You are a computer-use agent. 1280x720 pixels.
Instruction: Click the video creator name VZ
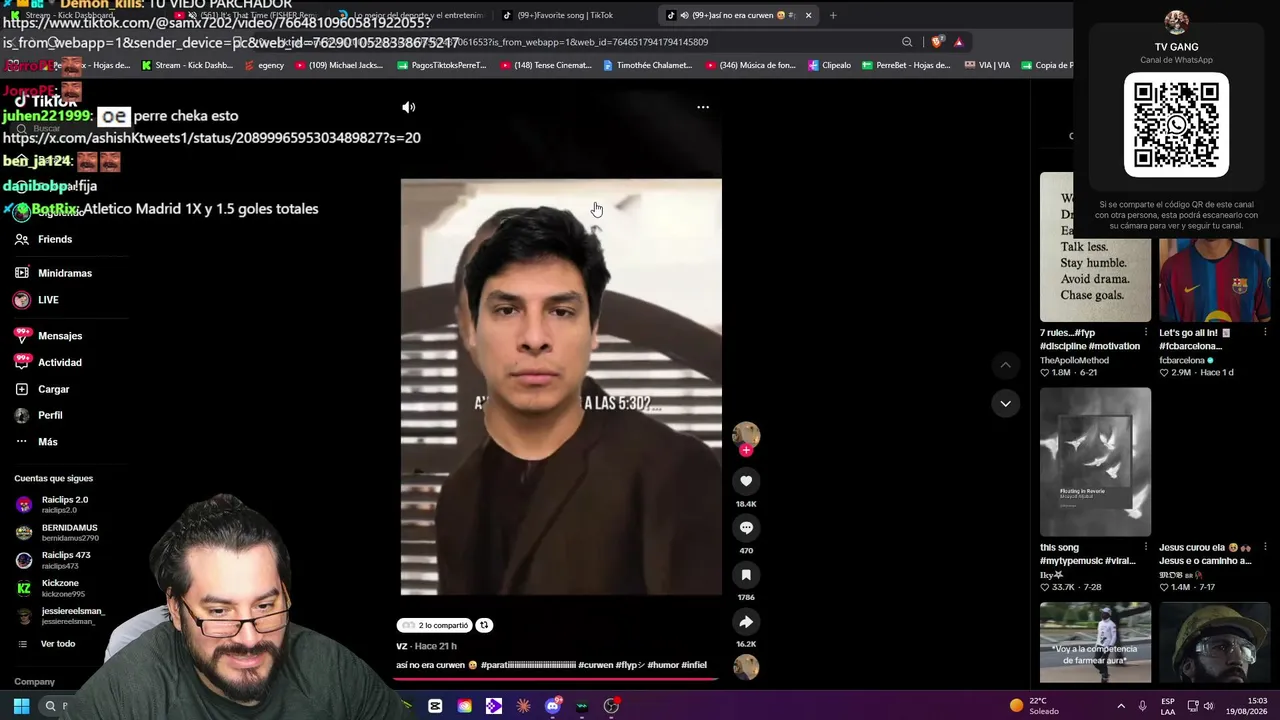coord(401,646)
